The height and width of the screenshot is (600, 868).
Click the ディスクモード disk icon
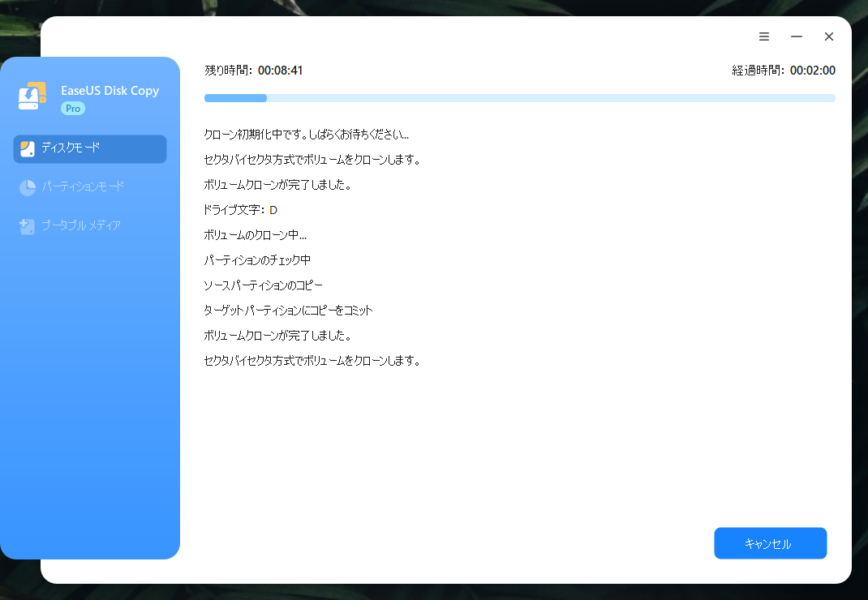click(x=27, y=149)
